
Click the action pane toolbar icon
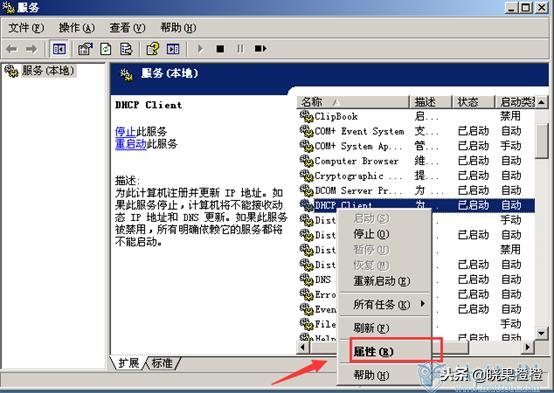(173, 49)
